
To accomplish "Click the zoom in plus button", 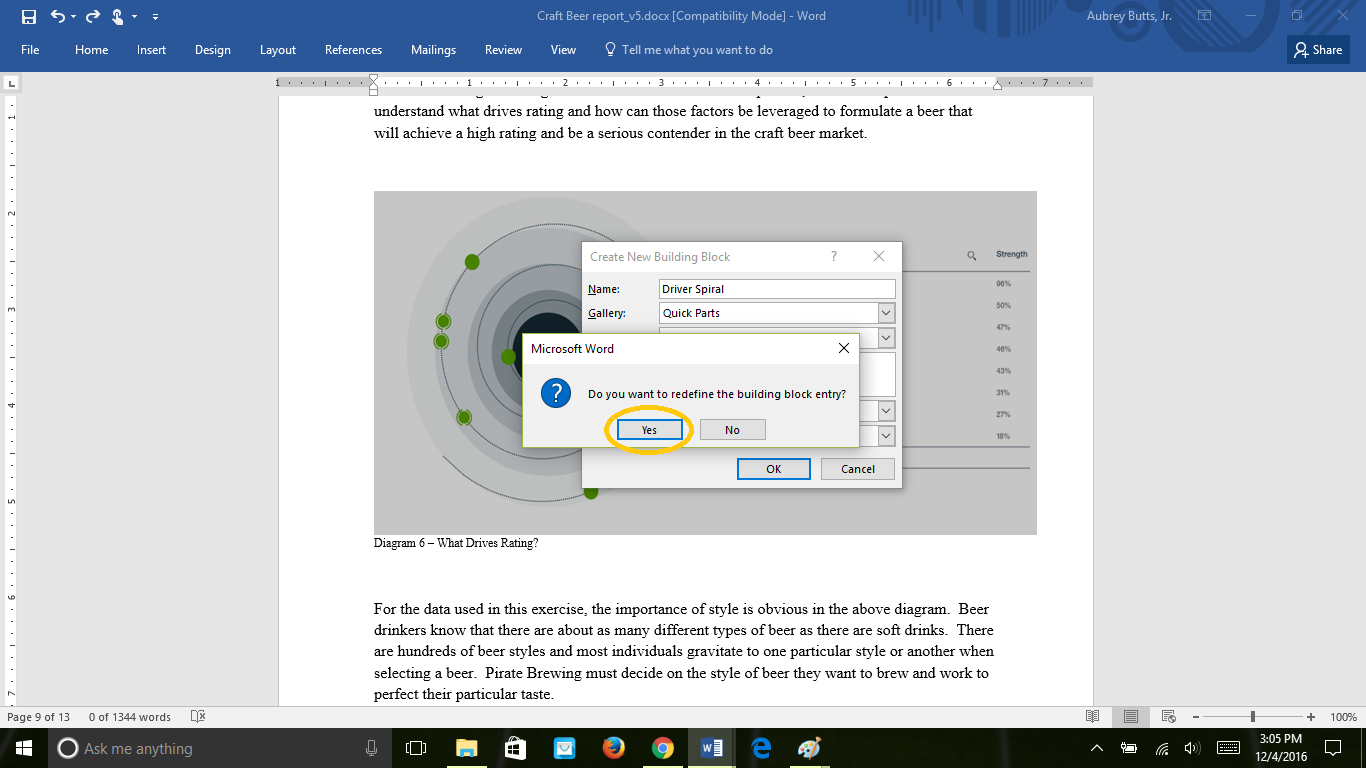I will [1311, 717].
